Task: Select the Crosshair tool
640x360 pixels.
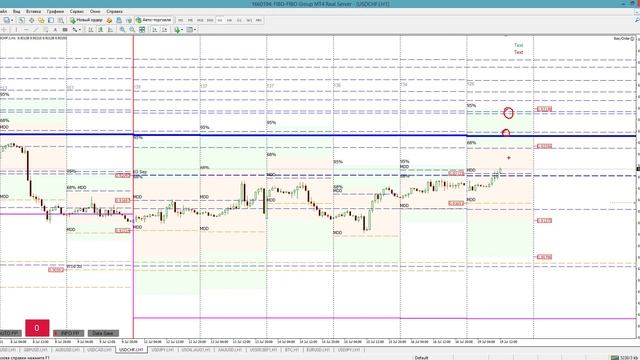Action: (4, 29)
